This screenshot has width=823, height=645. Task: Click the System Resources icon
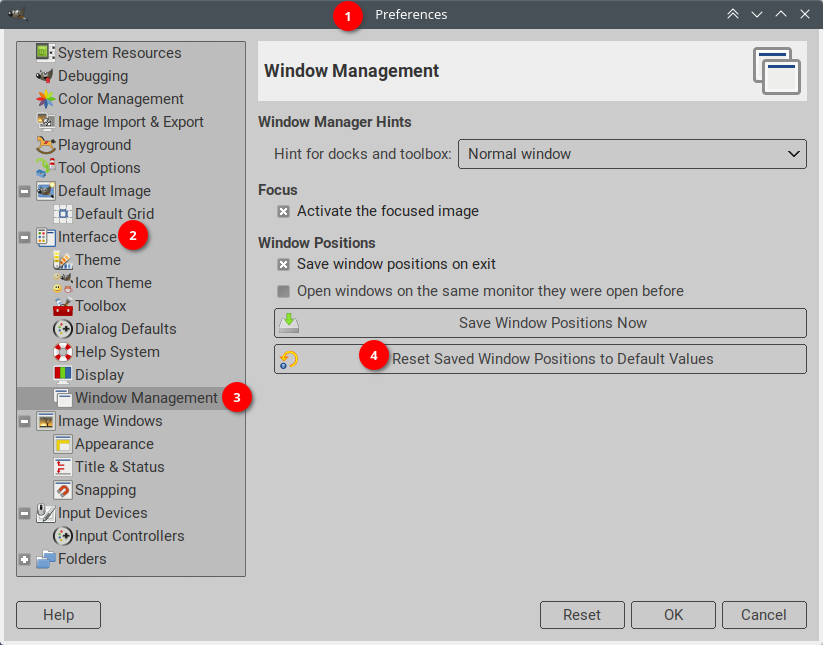tap(45, 52)
